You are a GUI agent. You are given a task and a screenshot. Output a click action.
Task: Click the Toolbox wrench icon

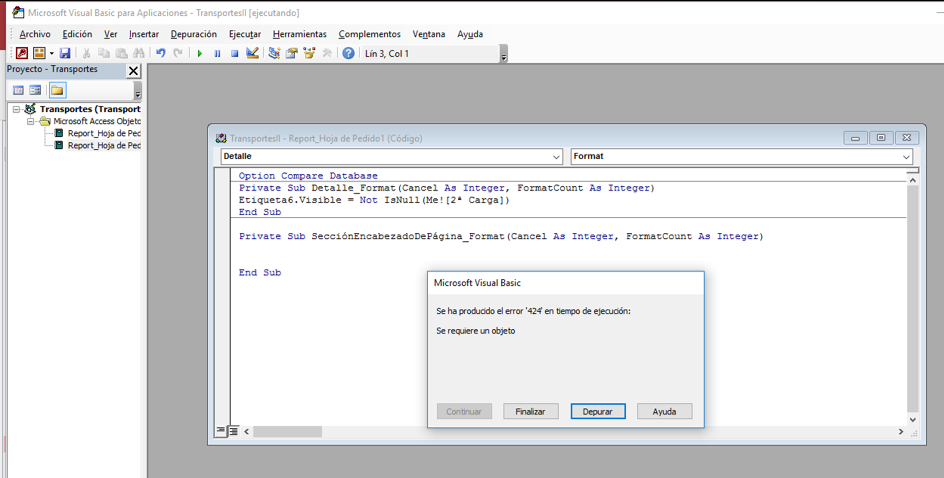(327, 54)
